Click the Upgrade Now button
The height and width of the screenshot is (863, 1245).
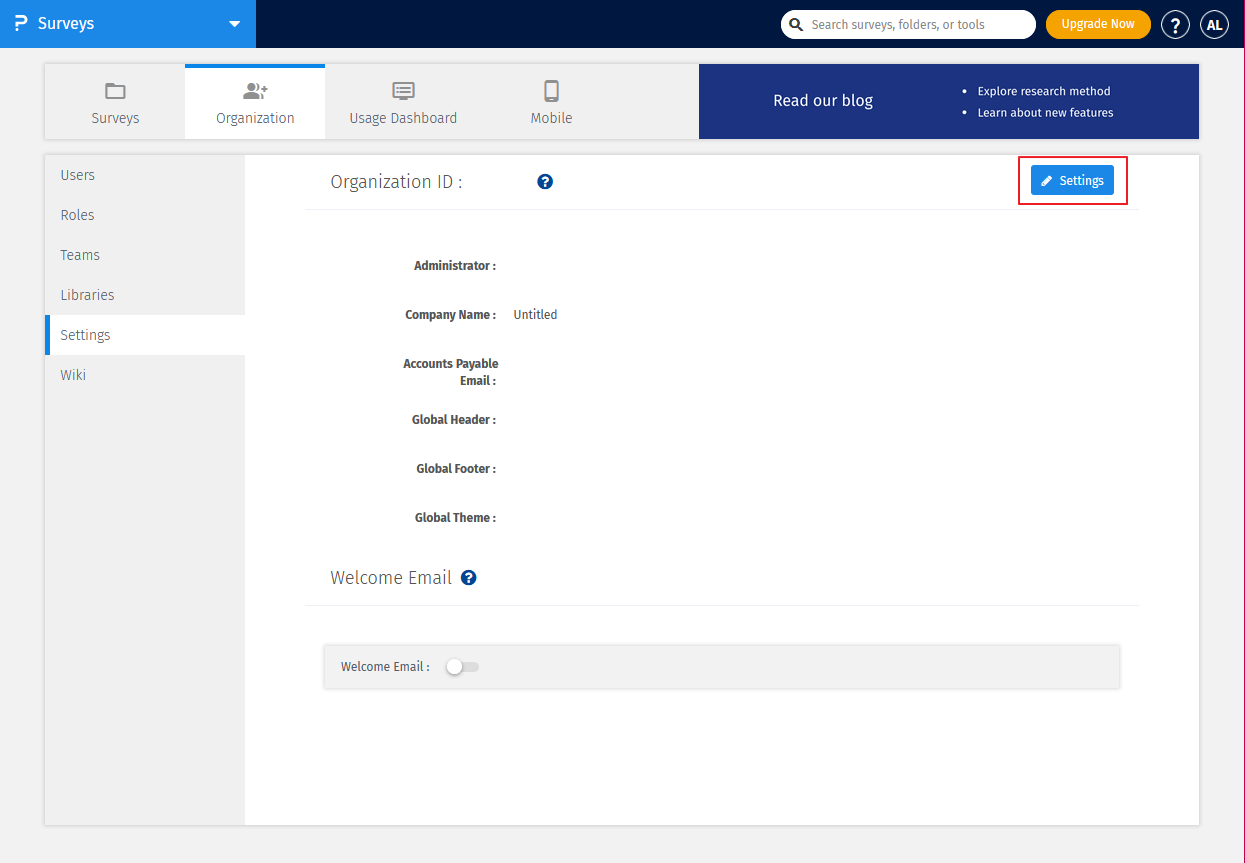[x=1098, y=24]
